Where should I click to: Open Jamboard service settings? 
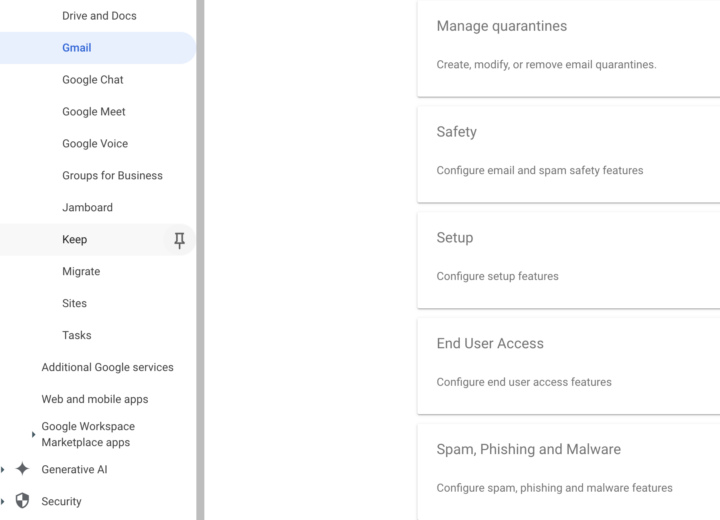click(87, 208)
